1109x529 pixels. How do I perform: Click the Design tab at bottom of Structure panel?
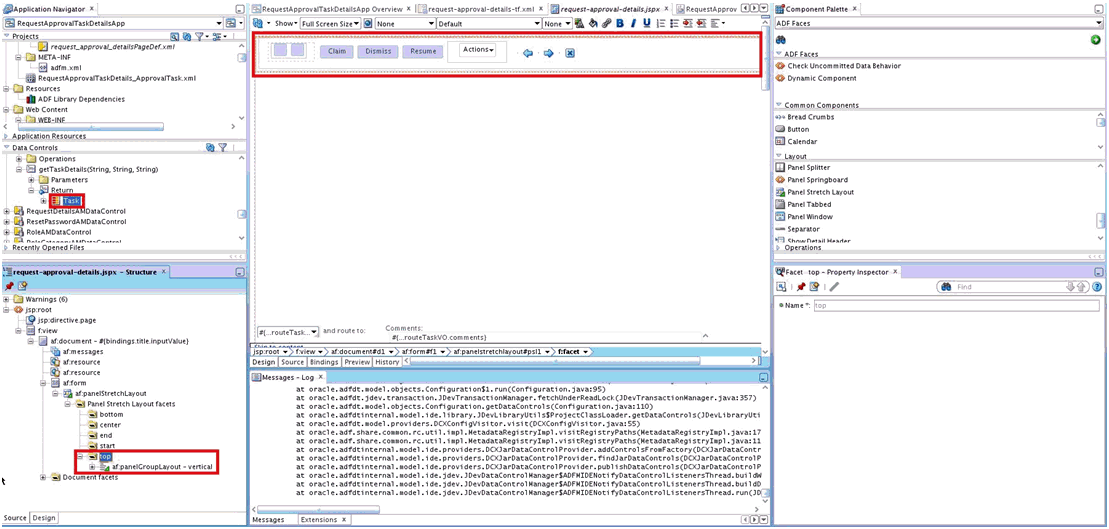44,518
